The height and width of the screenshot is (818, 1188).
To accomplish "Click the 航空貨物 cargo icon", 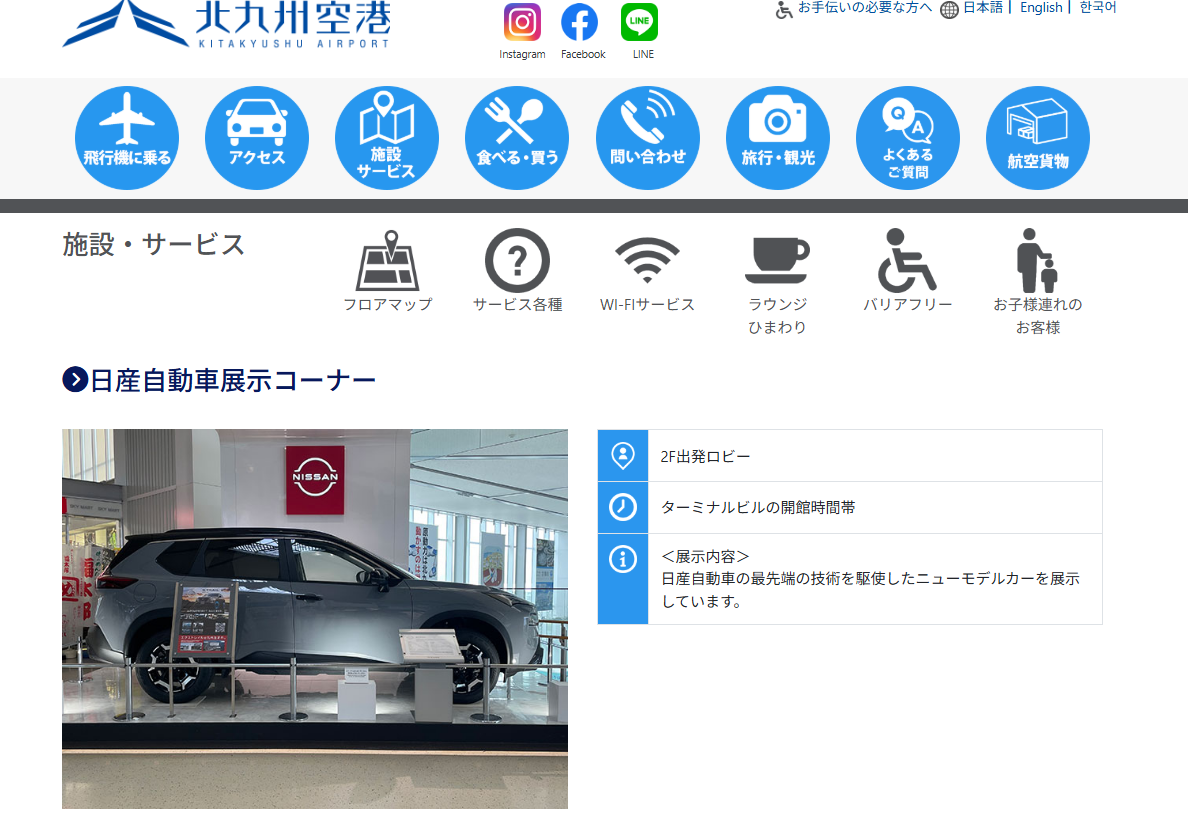I will point(1038,138).
